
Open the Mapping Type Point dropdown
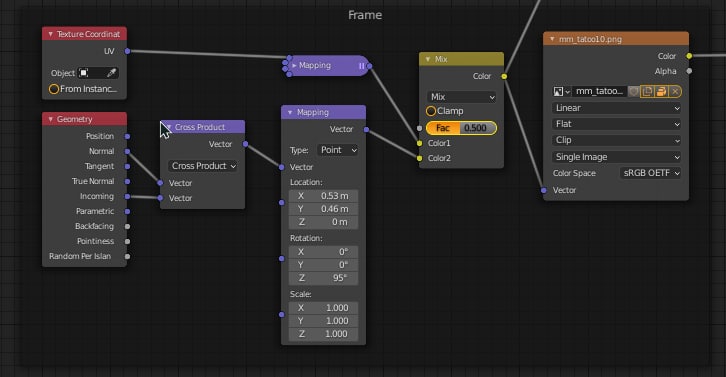click(x=338, y=150)
